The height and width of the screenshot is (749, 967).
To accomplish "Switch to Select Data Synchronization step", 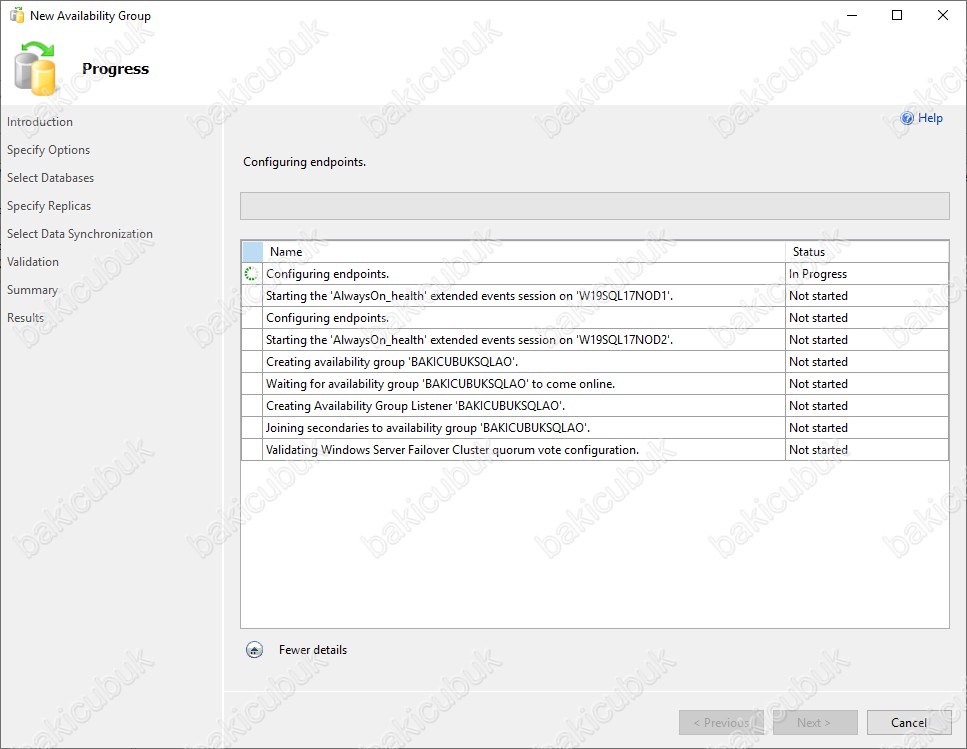I will pos(80,234).
